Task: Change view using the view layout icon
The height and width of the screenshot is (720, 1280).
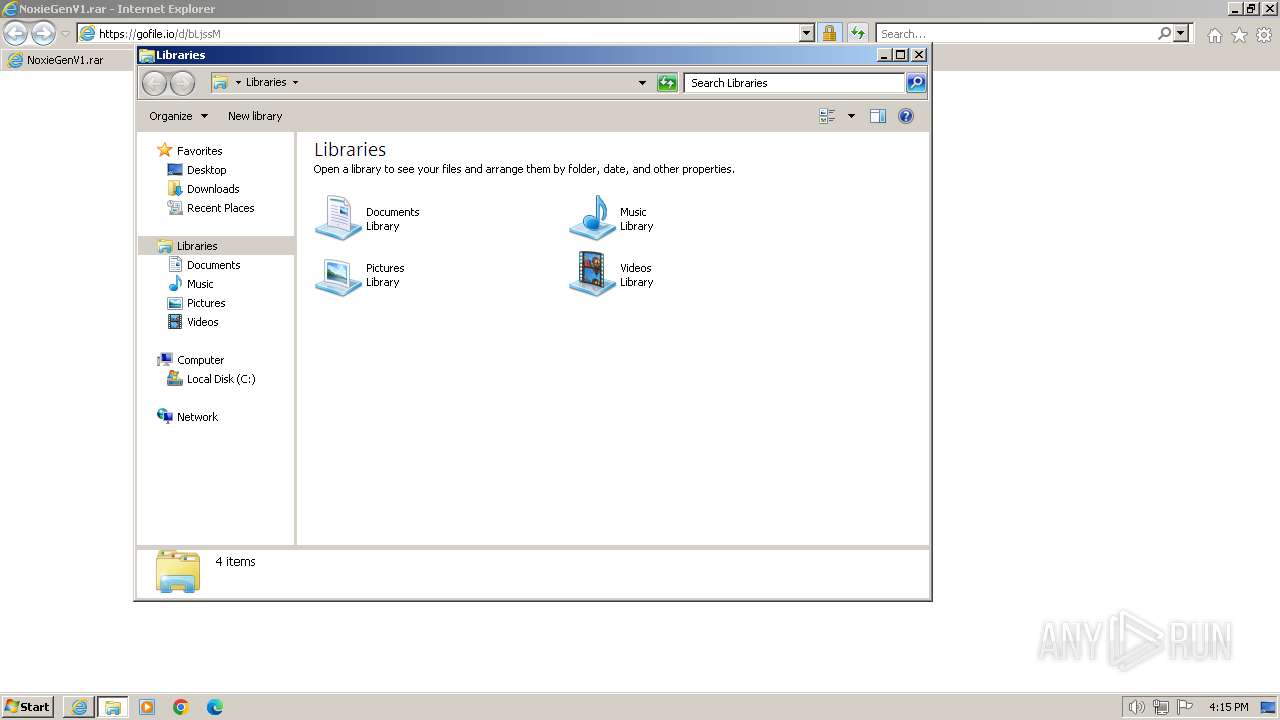Action: click(x=827, y=116)
